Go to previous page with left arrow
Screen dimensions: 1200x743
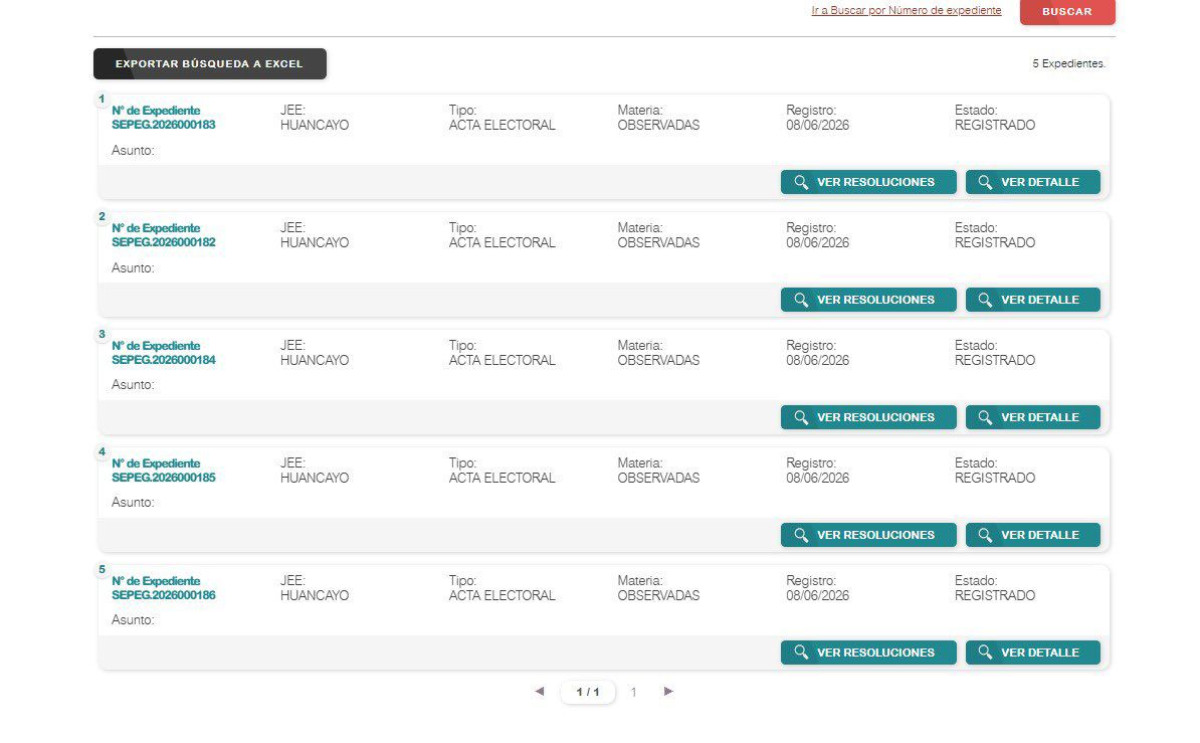tap(540, 691)
